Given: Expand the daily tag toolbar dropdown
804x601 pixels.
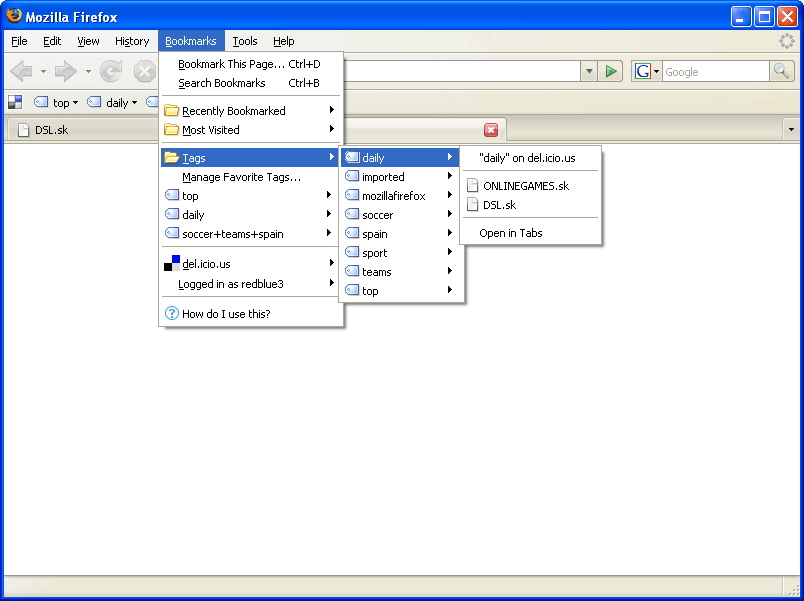Looking at the screenshot, I should pos(134,103).
